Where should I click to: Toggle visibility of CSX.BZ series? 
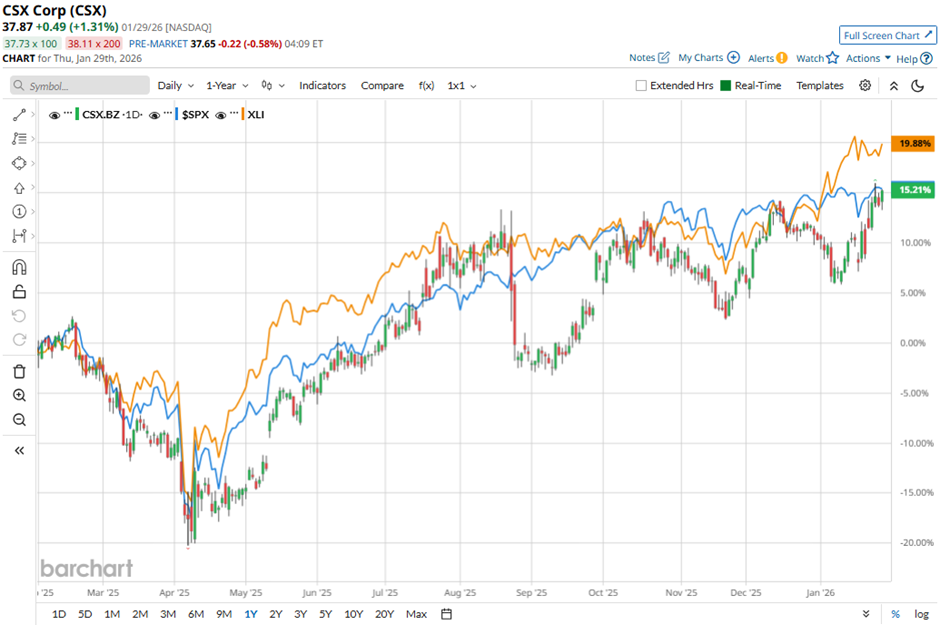(x=55, y=115)
